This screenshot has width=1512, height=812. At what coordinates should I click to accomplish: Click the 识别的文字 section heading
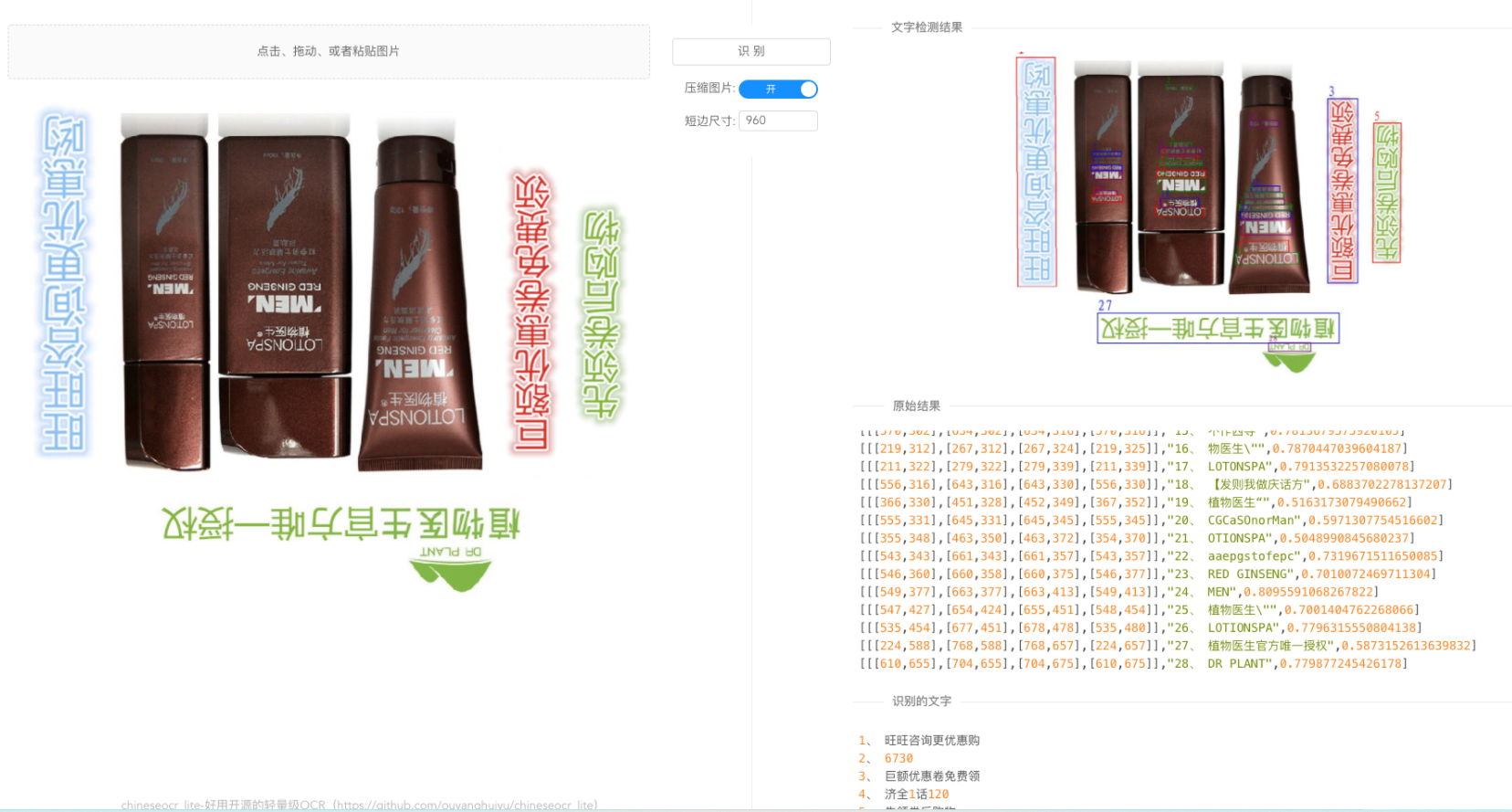[921, 701]
